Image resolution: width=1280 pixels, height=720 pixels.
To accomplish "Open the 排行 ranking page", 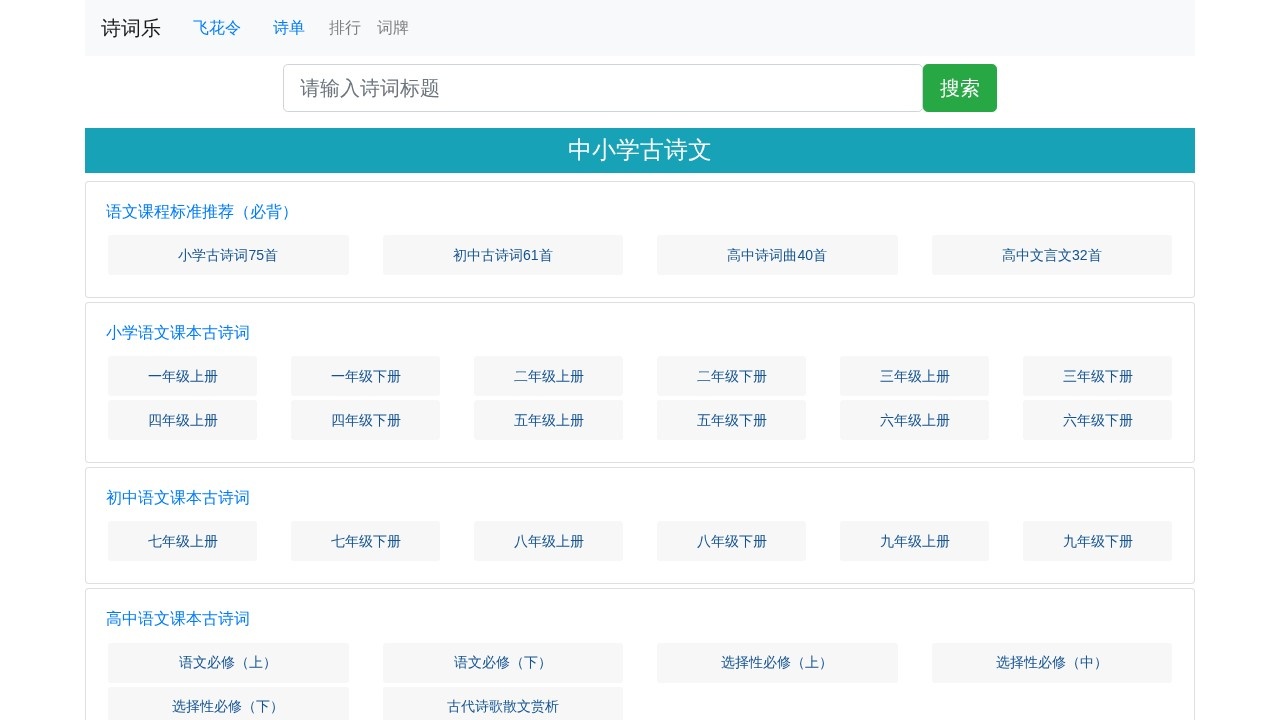I will 345,28.
